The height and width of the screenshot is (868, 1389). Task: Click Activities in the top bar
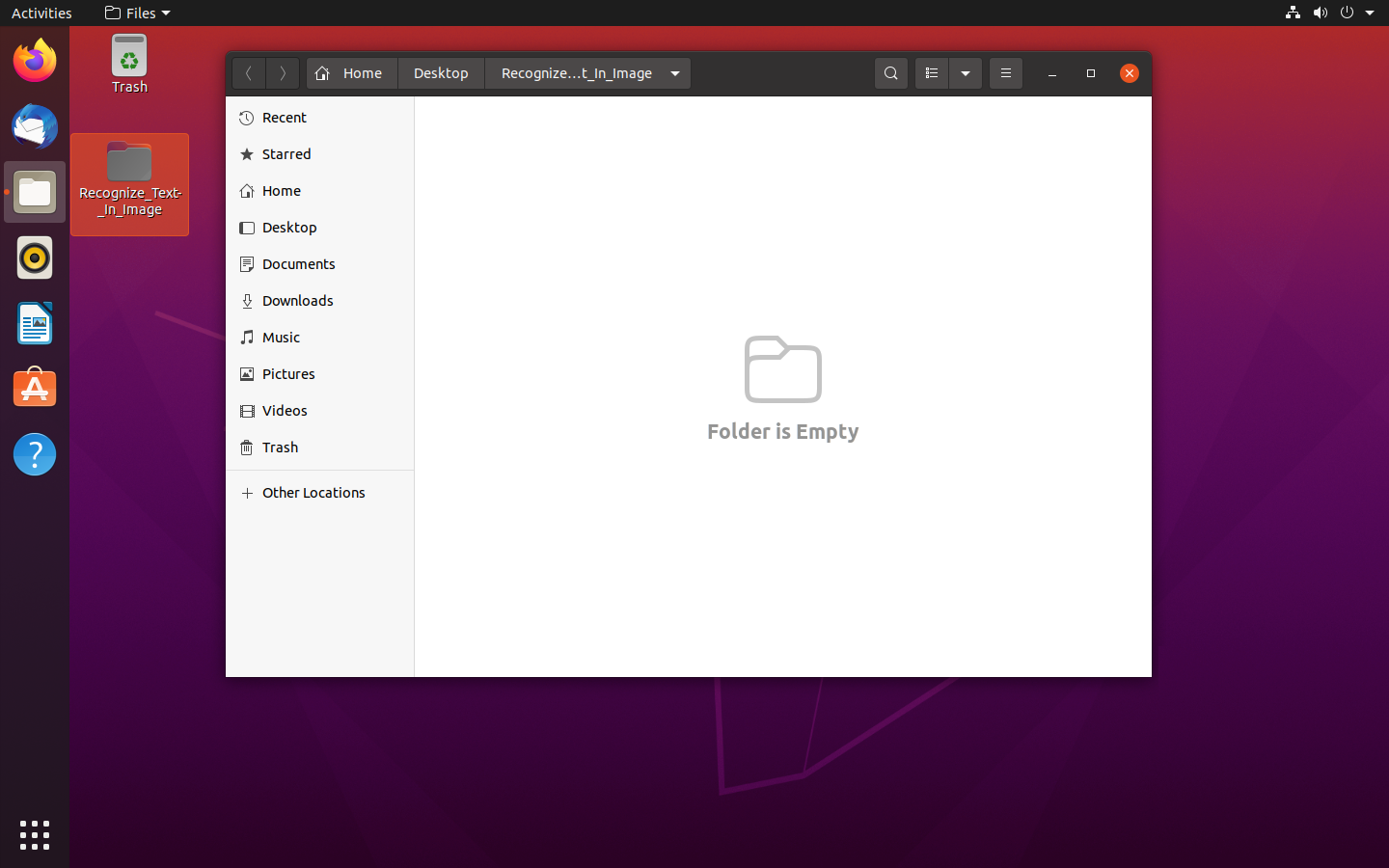point(41,14)
